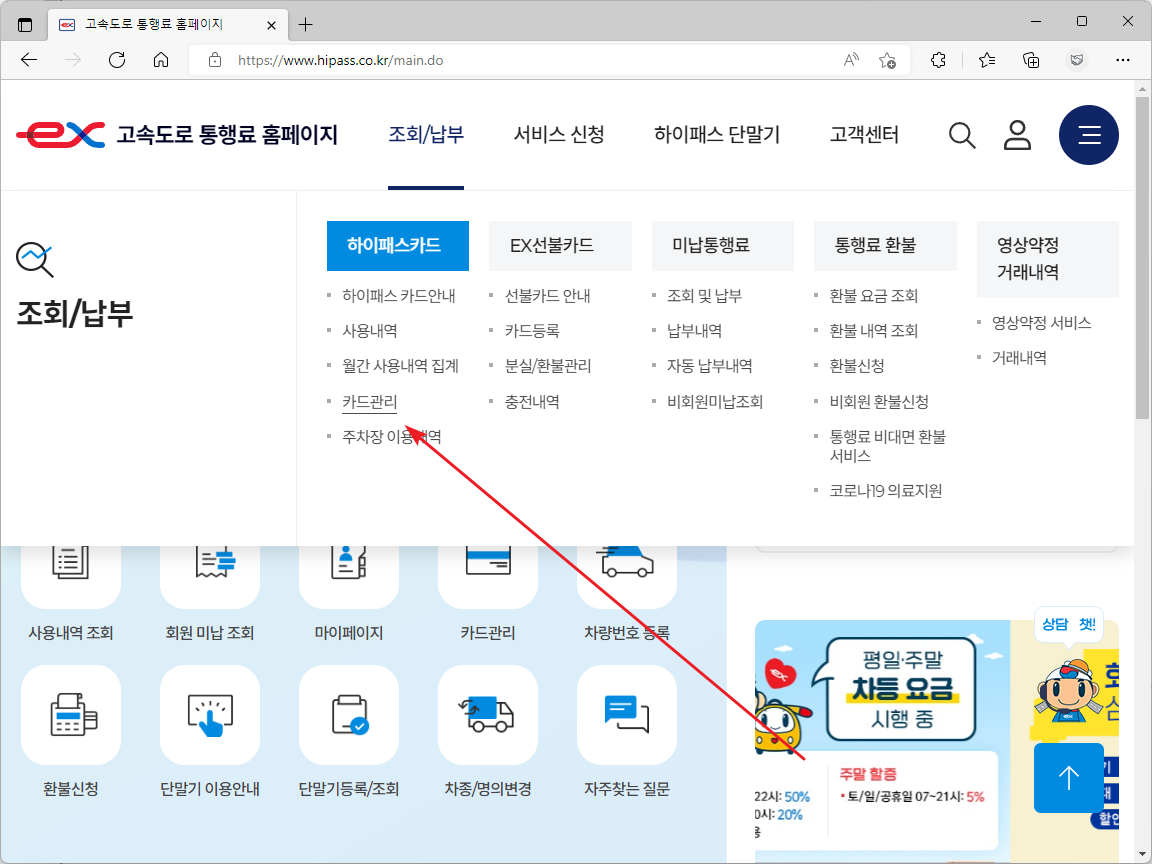Open 분실/환불관리 link
This screenshot has width=1152, height=864.
pos(548,366)
